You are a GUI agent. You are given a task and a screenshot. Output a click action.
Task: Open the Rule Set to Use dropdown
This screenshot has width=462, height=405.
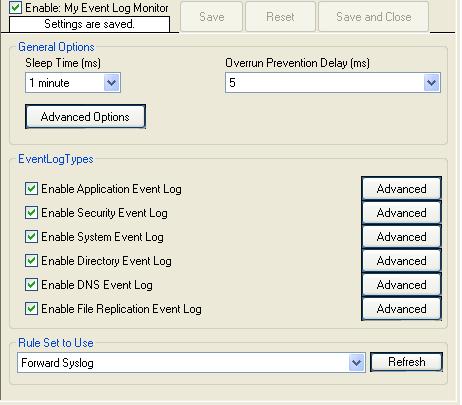pyautogui.click(x=356, y=362)
